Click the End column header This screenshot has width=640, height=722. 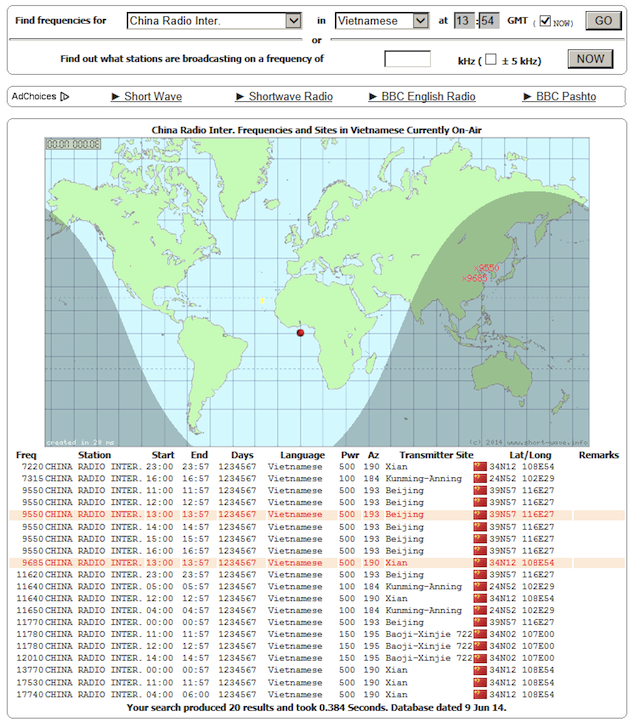point(199,455)
